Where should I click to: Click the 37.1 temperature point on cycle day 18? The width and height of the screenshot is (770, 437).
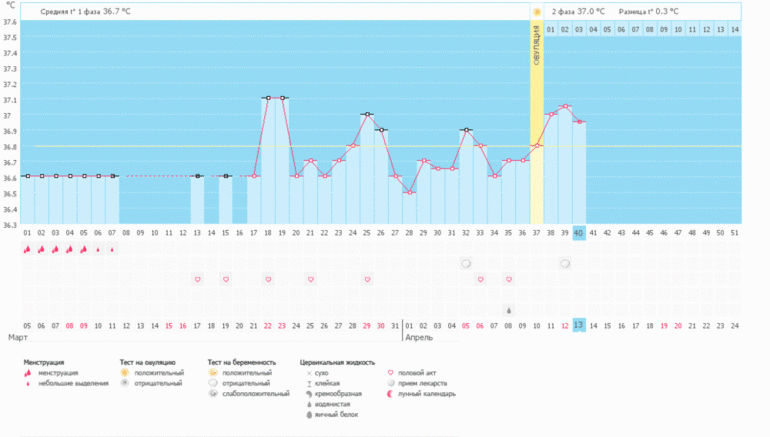coord(268,98)
